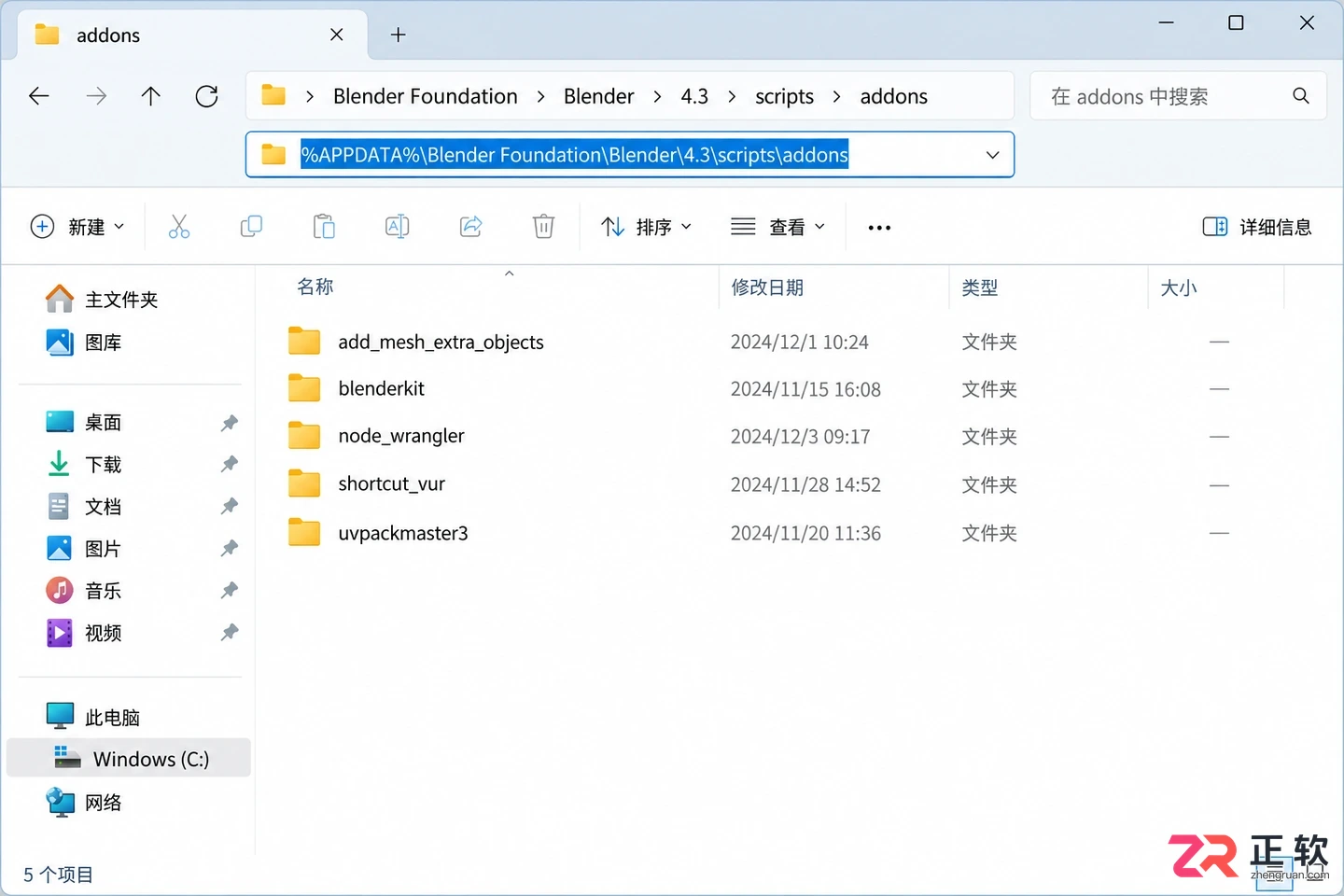Open the three-dot more options menu

(x=879, y=228)
